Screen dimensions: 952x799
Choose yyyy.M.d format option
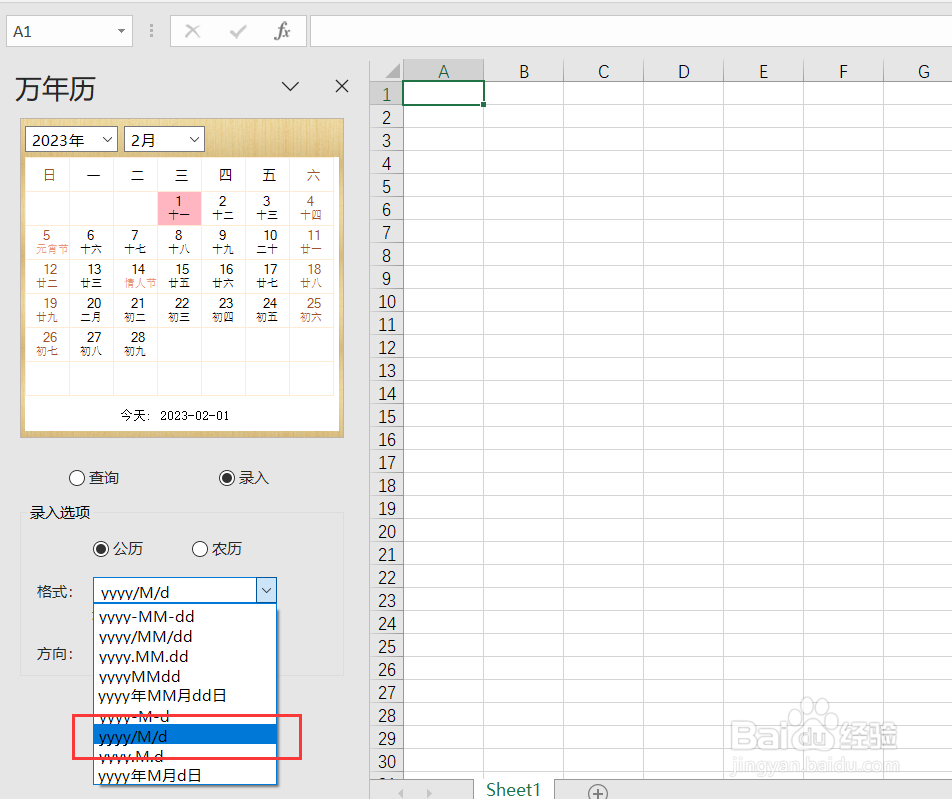185,756
